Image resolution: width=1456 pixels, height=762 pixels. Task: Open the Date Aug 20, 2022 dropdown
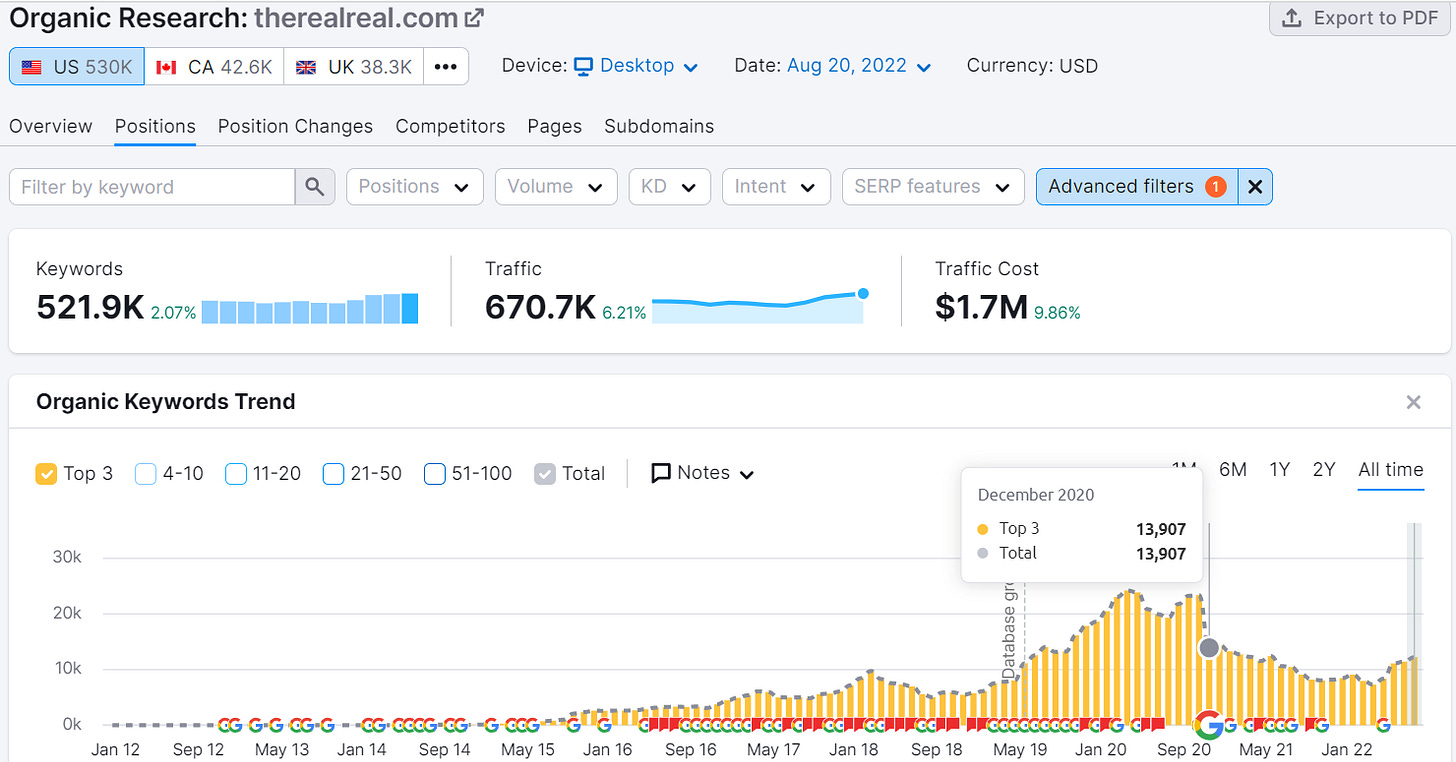pos(859,66)
